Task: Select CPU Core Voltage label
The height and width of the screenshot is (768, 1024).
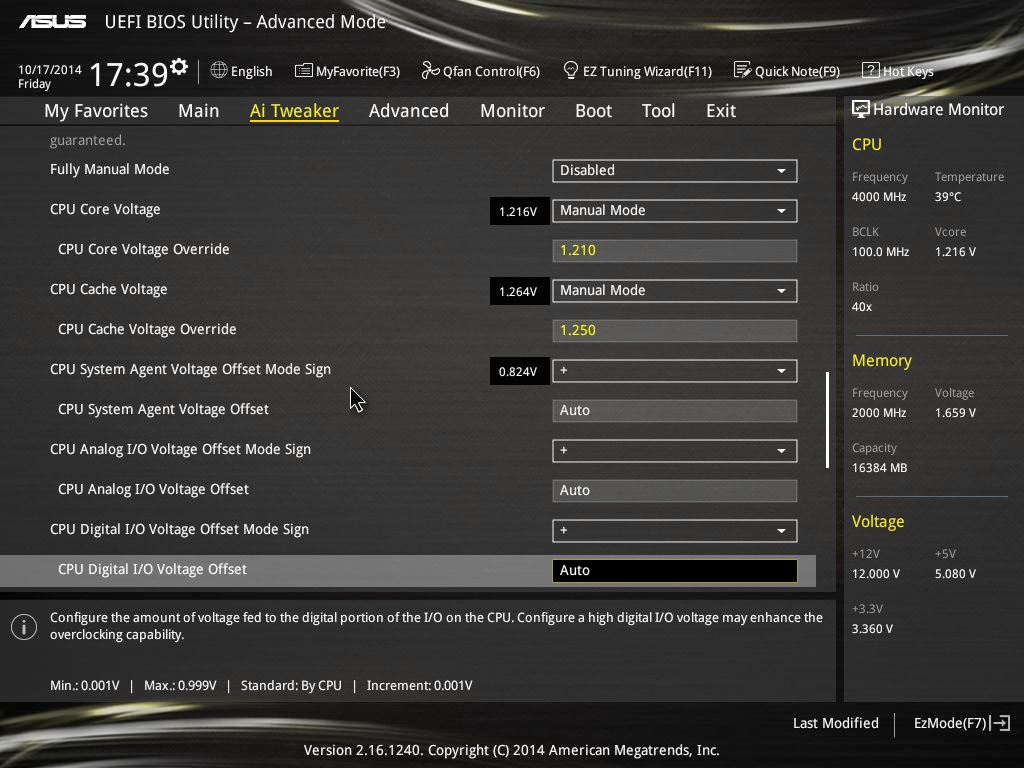Action: coord(105,209)
